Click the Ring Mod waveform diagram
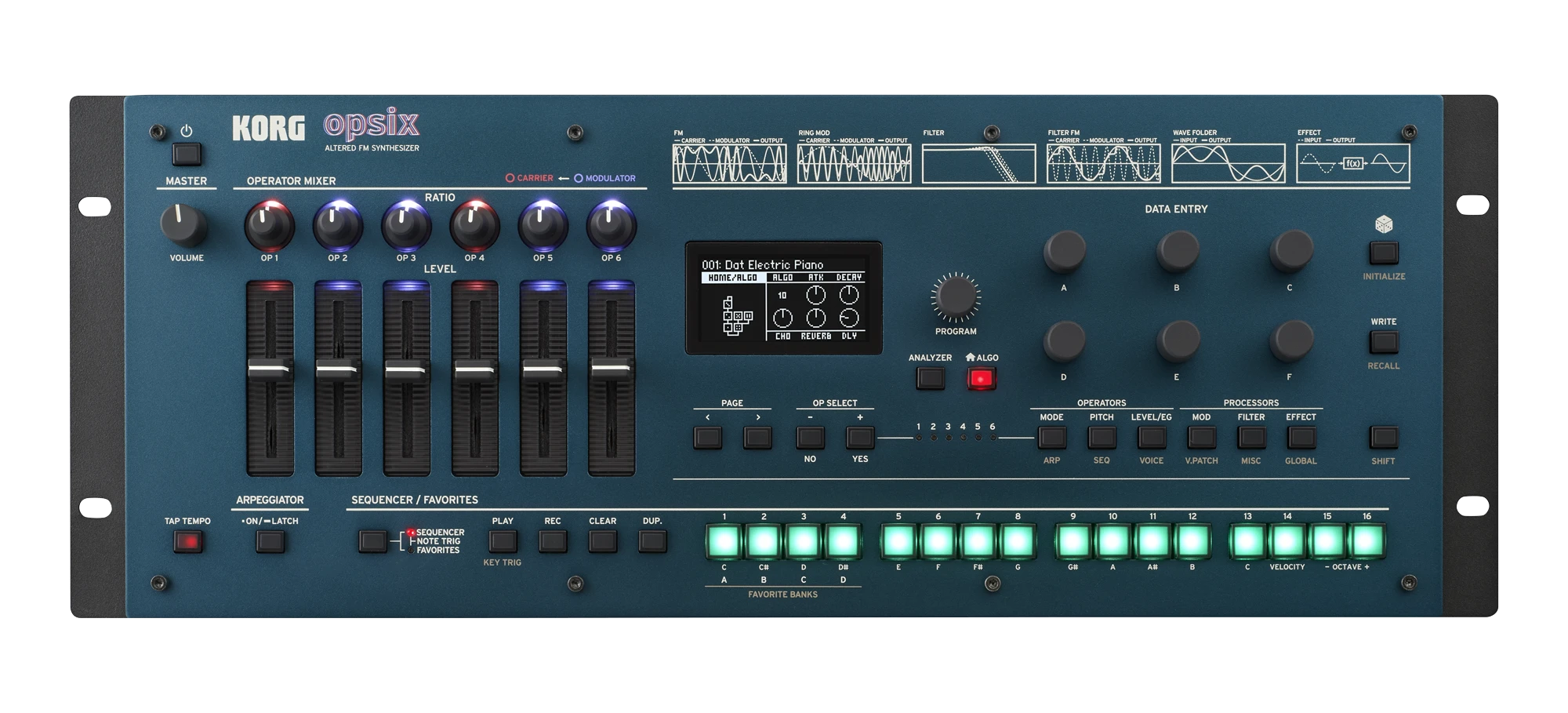Image resolution: width=1568 pixels, height=713 pixels. click(x=854, y=164)
